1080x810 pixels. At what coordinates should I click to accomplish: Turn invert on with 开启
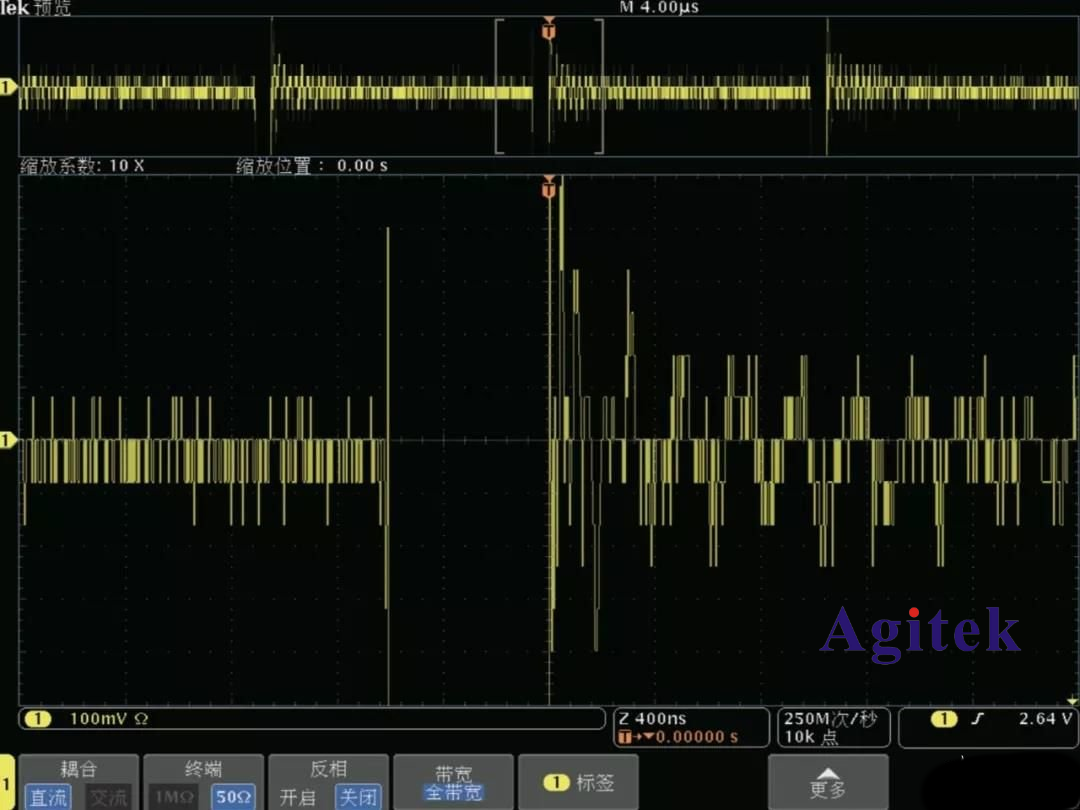(297, 797)
